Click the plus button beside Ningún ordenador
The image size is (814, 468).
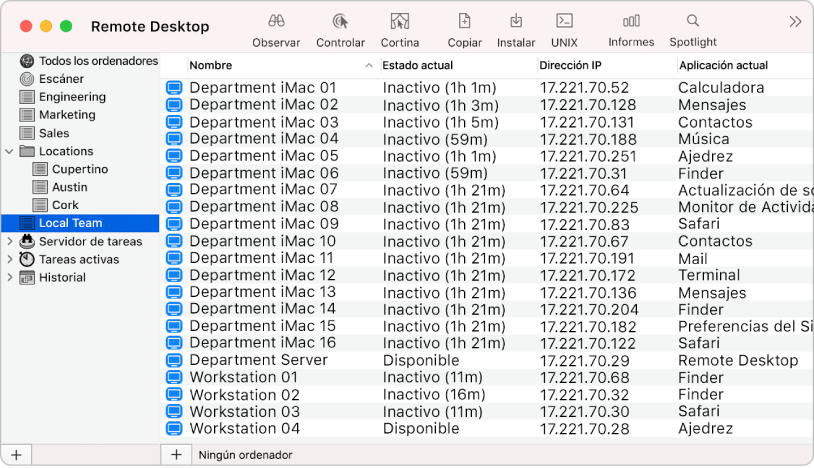click(177, 455)
